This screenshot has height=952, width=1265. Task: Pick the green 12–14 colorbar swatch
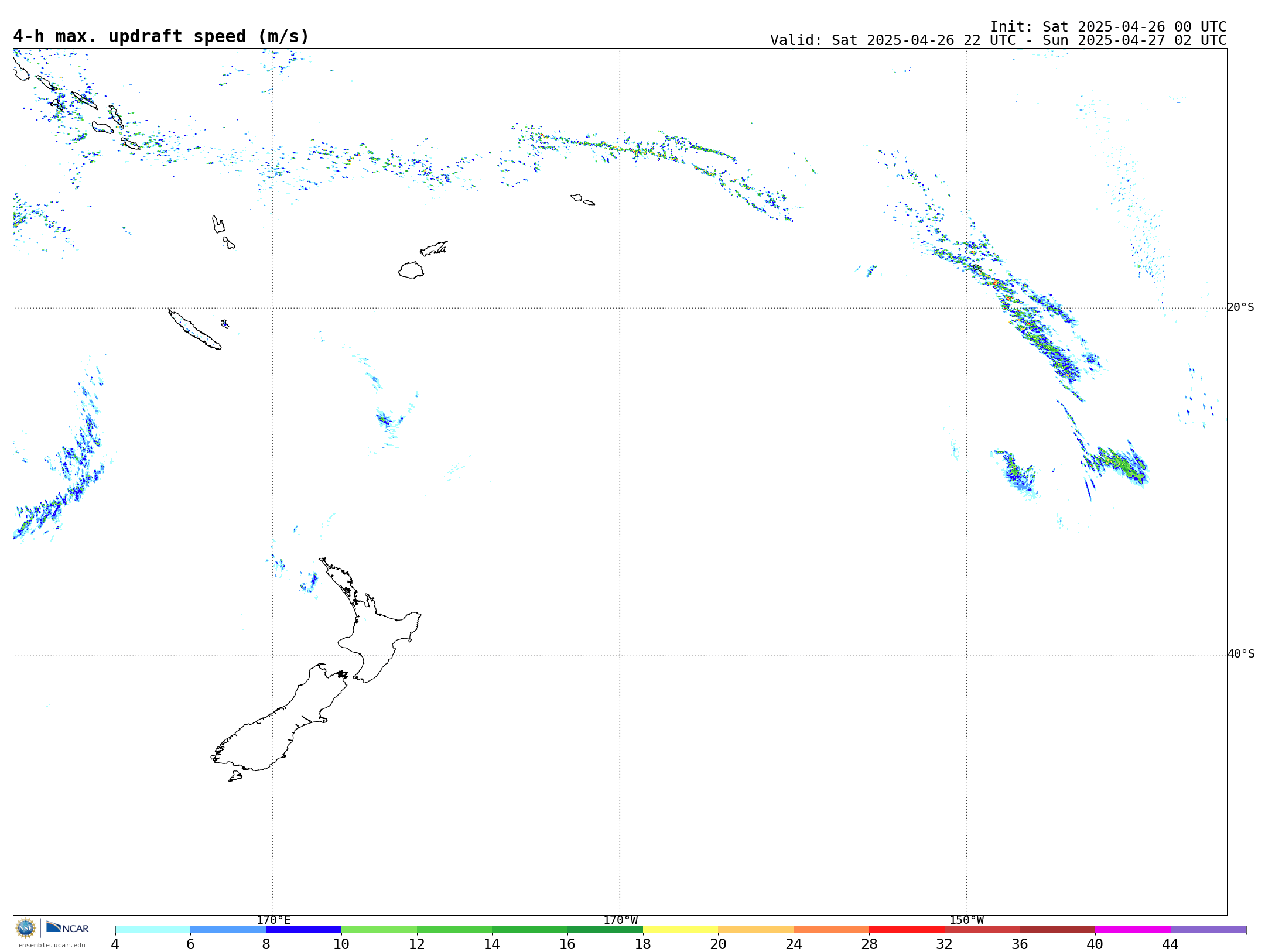click(x=454, y=929)
